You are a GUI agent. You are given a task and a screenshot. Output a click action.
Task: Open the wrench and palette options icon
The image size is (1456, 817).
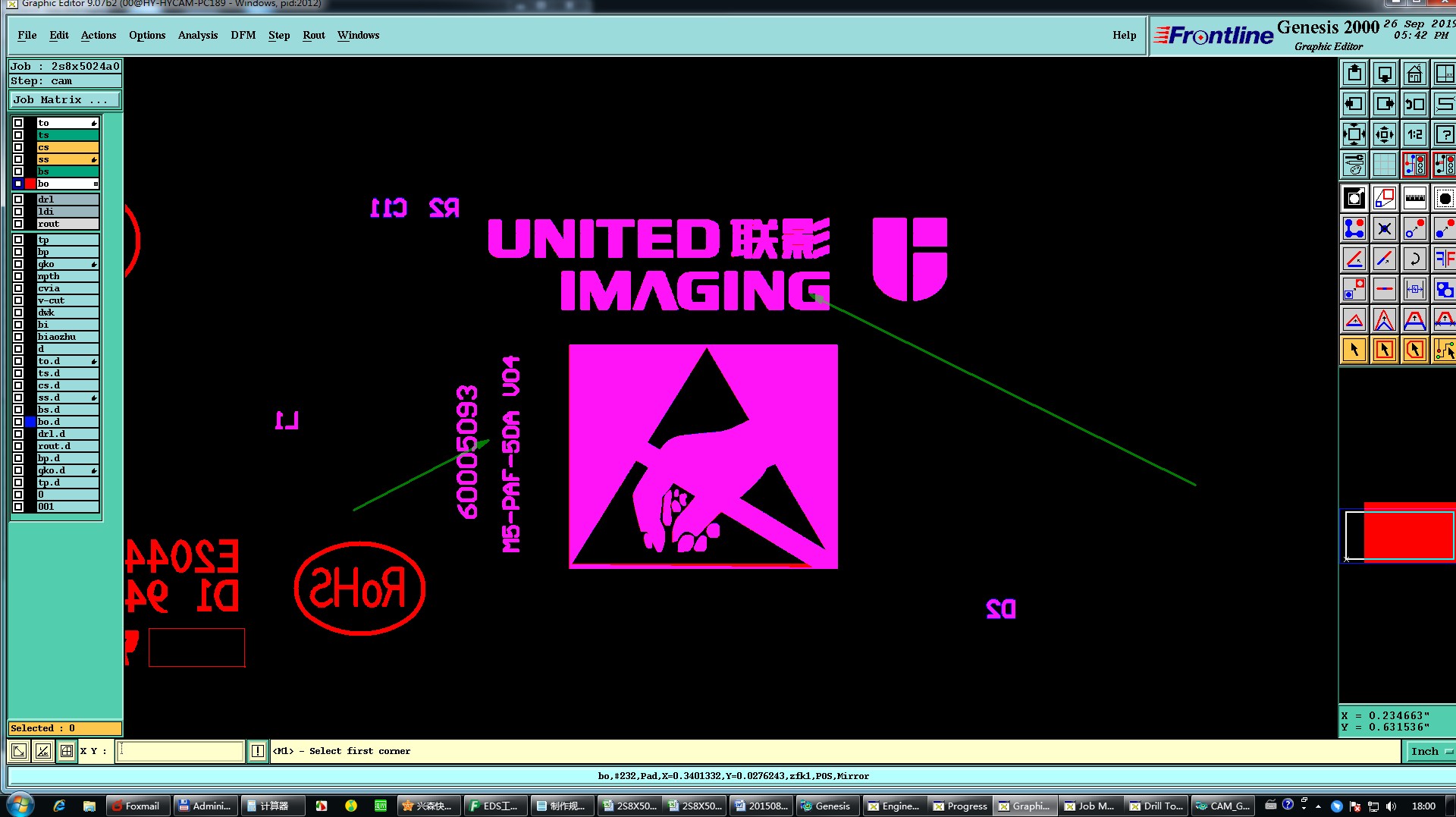1354,165
